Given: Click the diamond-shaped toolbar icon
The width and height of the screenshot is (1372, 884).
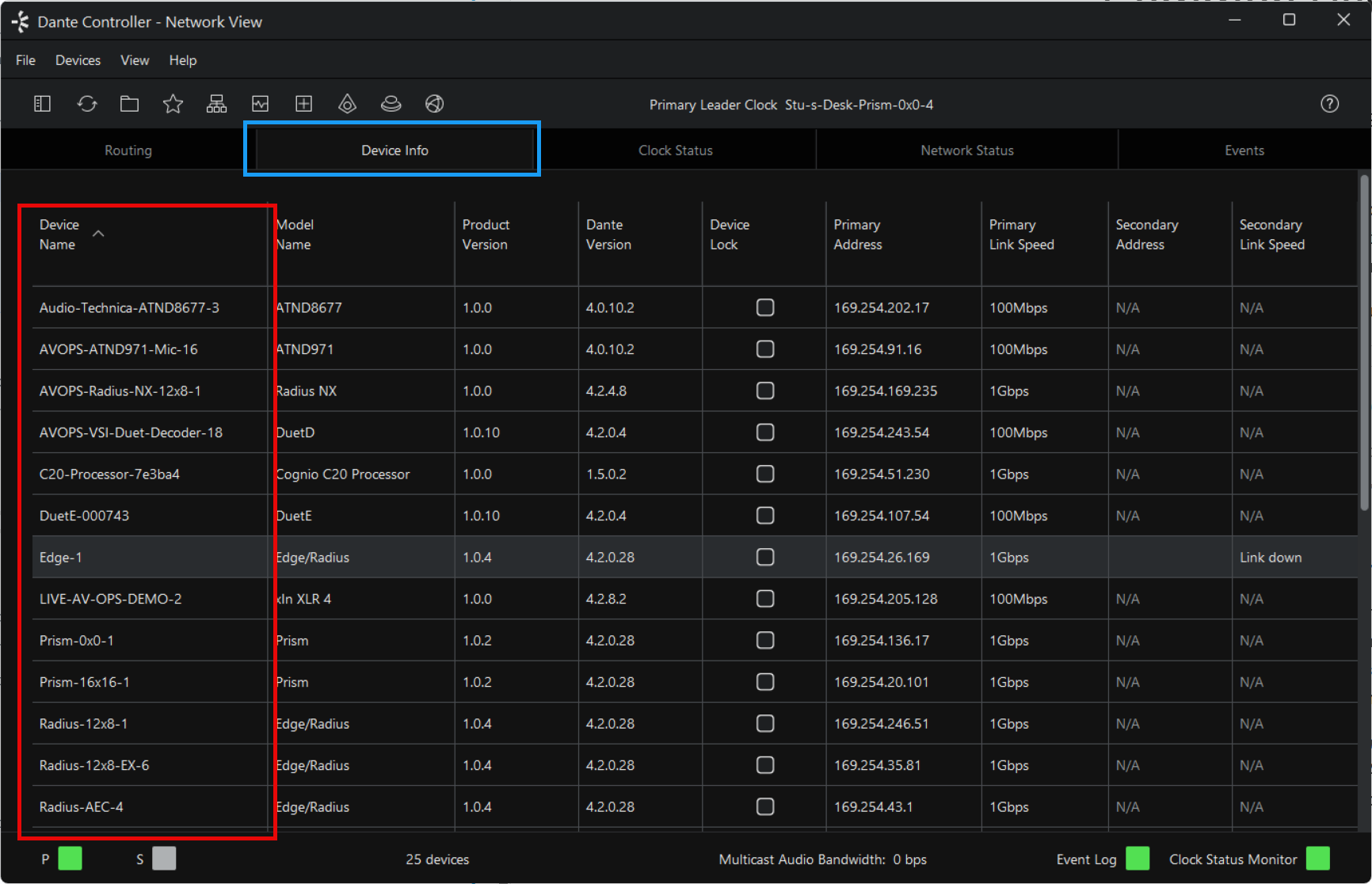Looking at the screenshot, I should tap(347, 104).
